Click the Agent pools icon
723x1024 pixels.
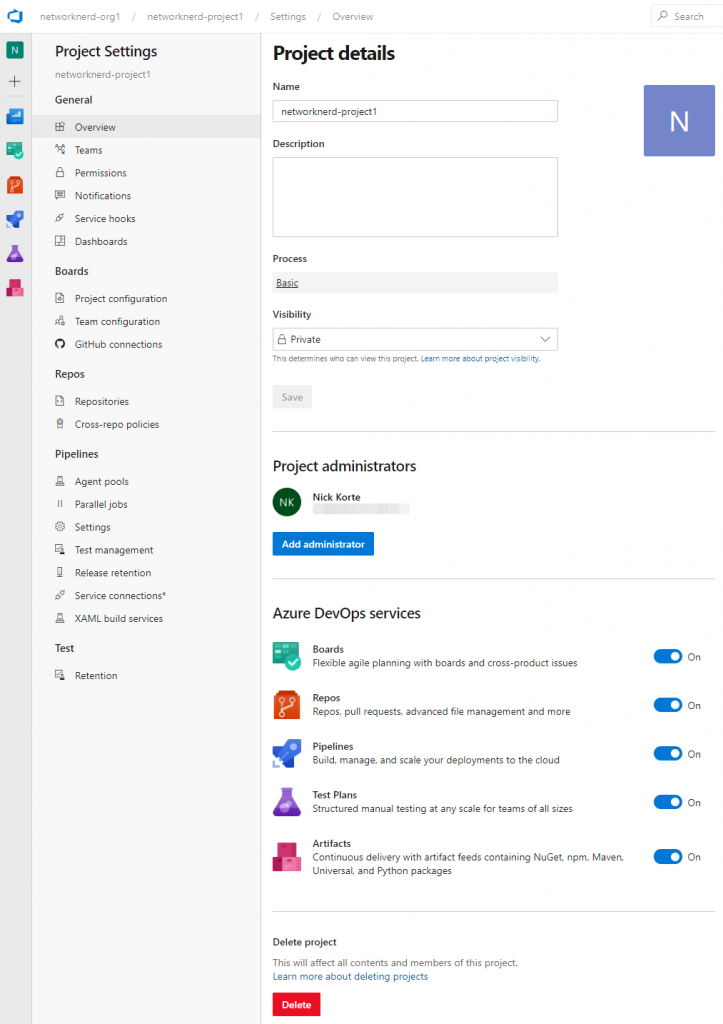60,481
